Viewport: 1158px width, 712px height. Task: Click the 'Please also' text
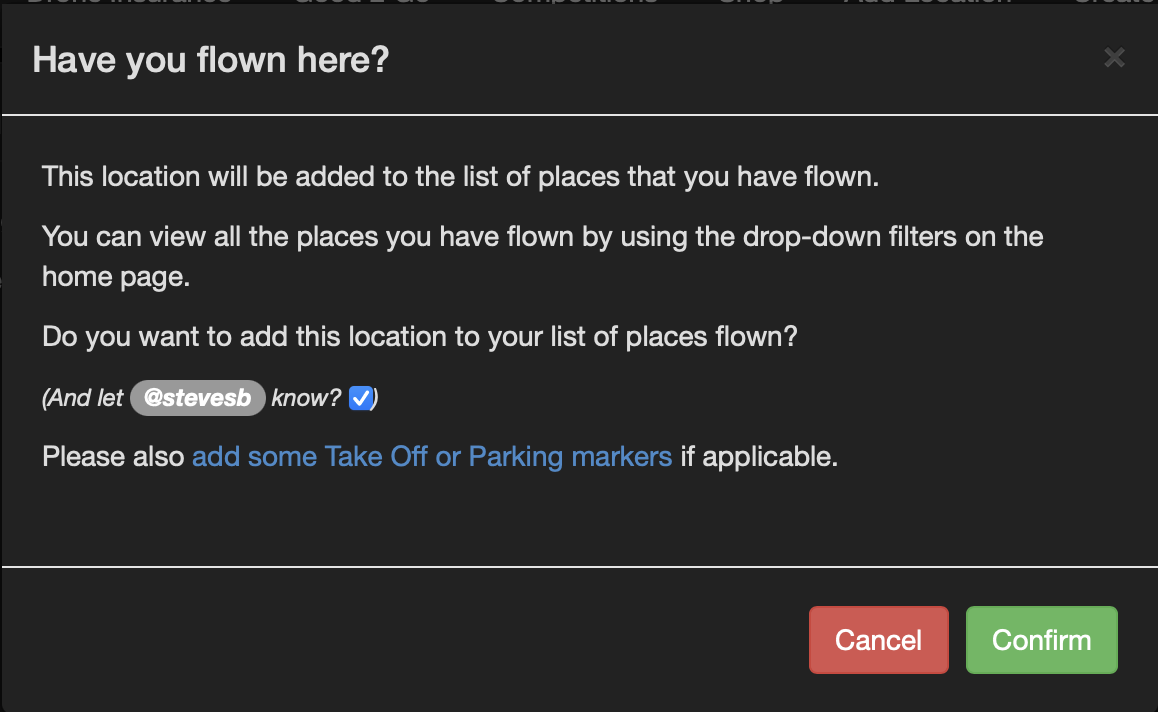[x=113, y=457]
